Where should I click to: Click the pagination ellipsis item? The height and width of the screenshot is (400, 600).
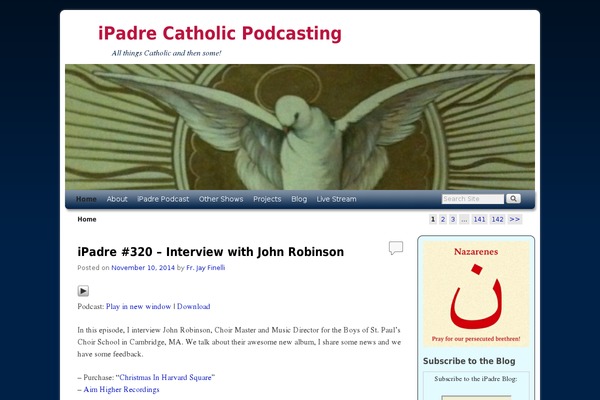pyautogui.click(x=464, y=219)
